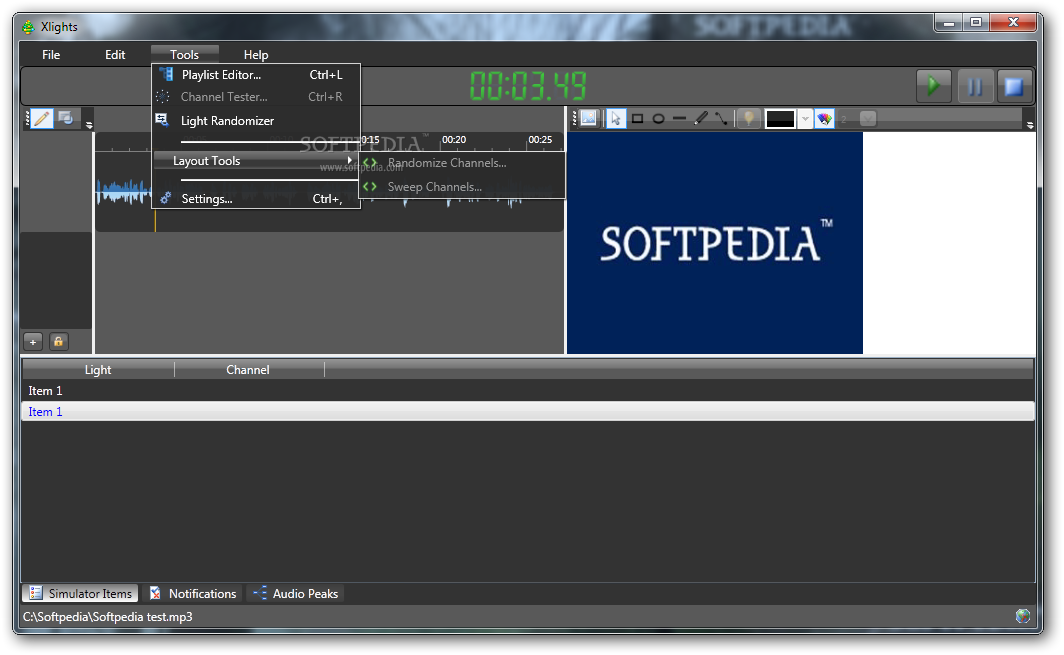
Task: Click the Xlights title bar app icon
Action: coord(28,27)
